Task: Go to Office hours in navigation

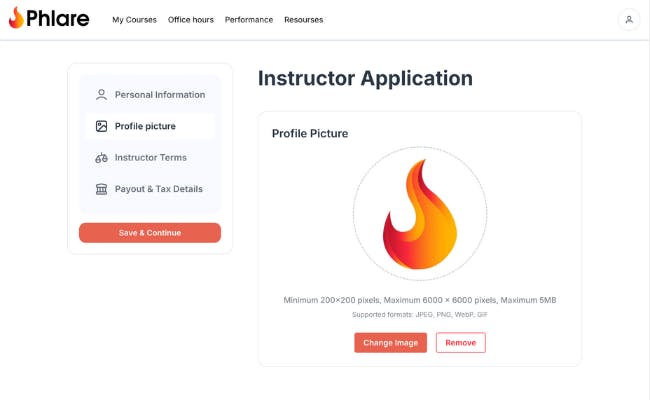Action: click(191, 20)
